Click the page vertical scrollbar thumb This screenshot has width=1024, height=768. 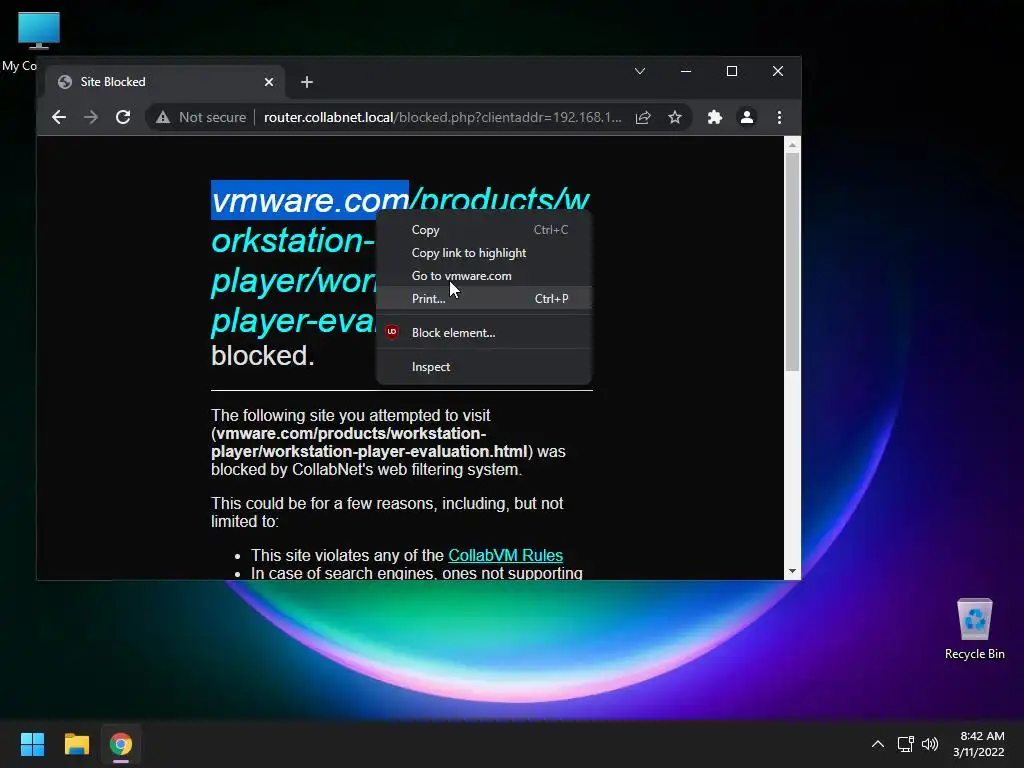(792, 262)
